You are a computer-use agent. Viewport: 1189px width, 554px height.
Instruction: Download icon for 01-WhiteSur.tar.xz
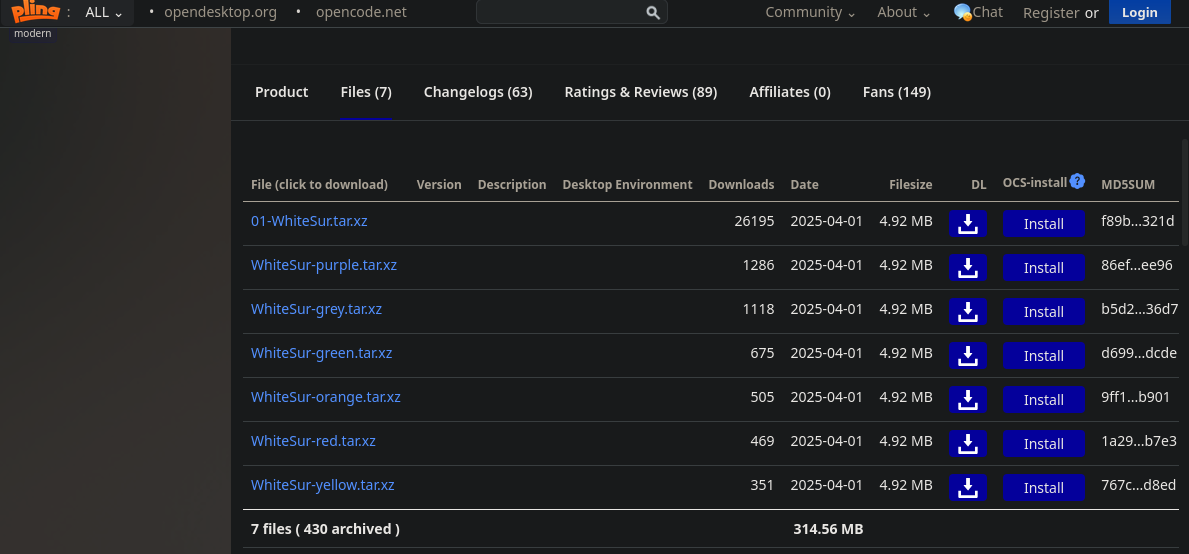point(968,224)
